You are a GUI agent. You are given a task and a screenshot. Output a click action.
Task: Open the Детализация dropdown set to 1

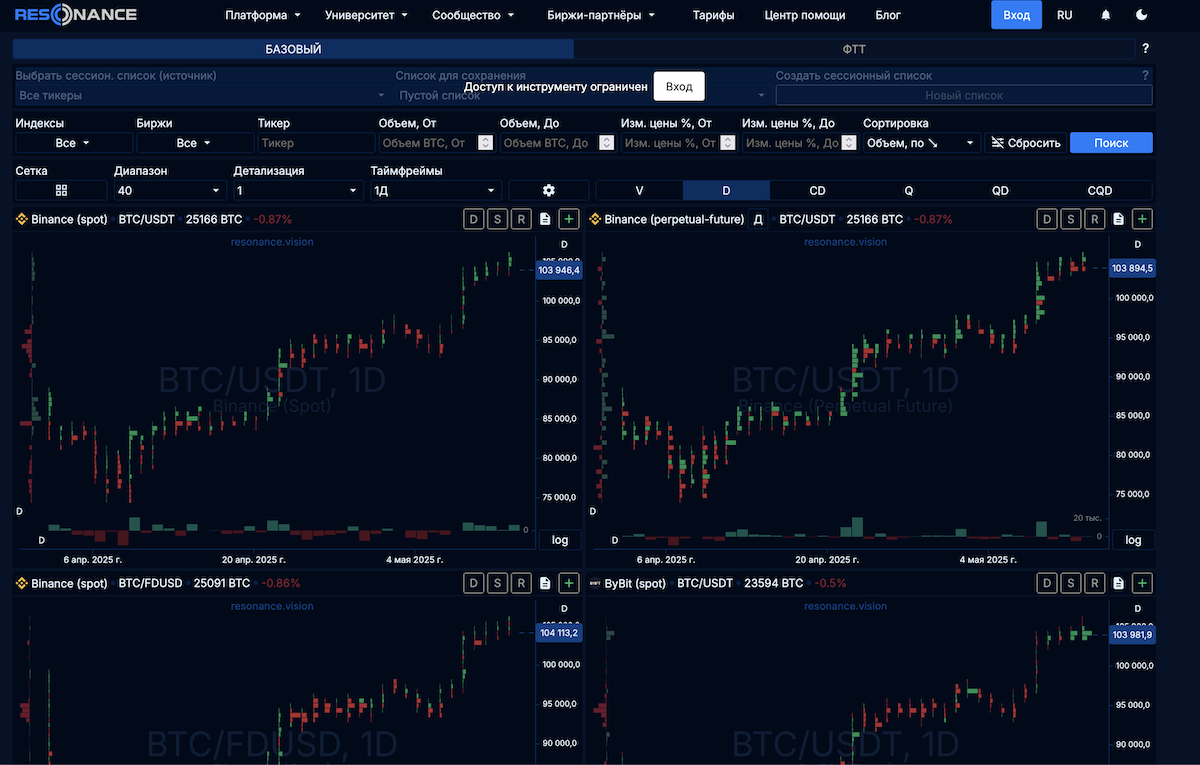coord(298,190)
